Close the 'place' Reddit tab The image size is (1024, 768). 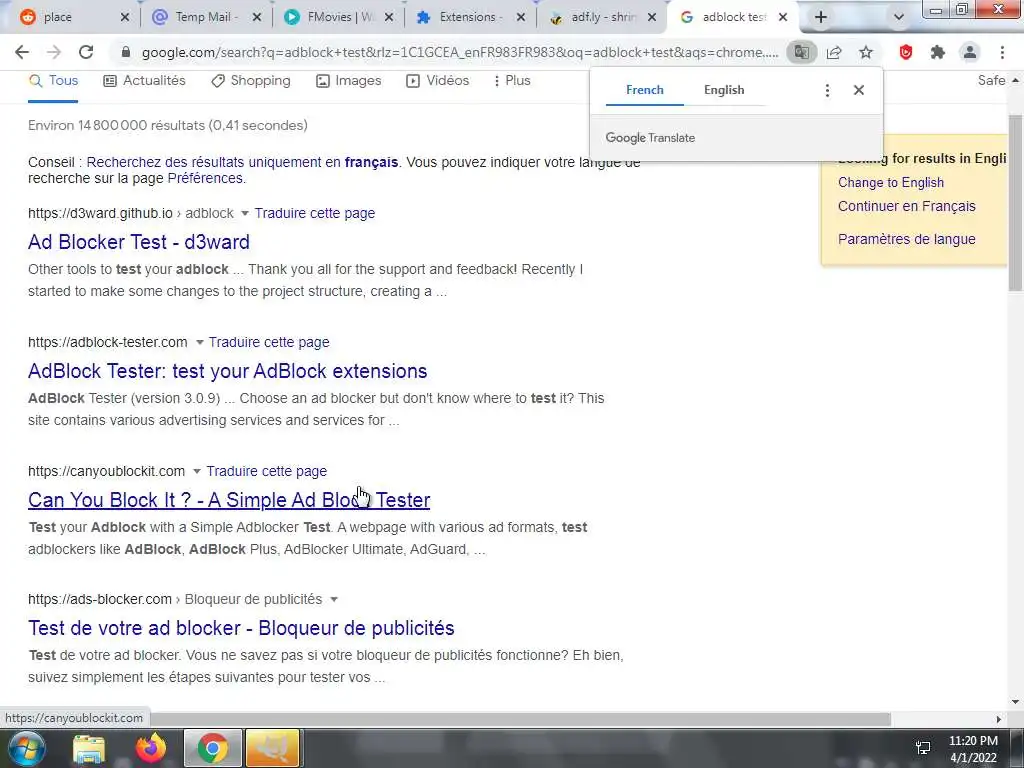coord(125,17)
